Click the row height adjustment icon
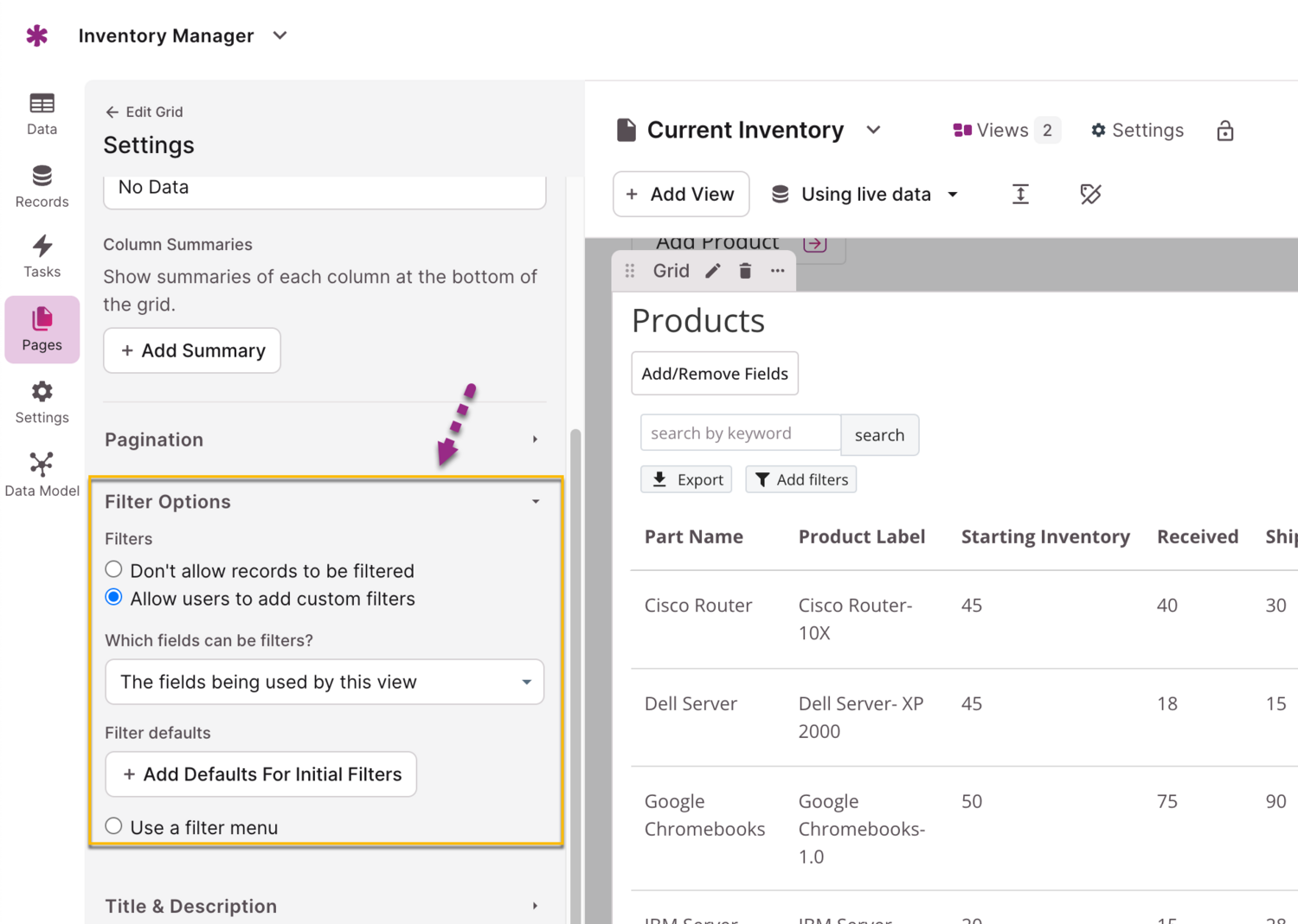 tap(1020, 194)
